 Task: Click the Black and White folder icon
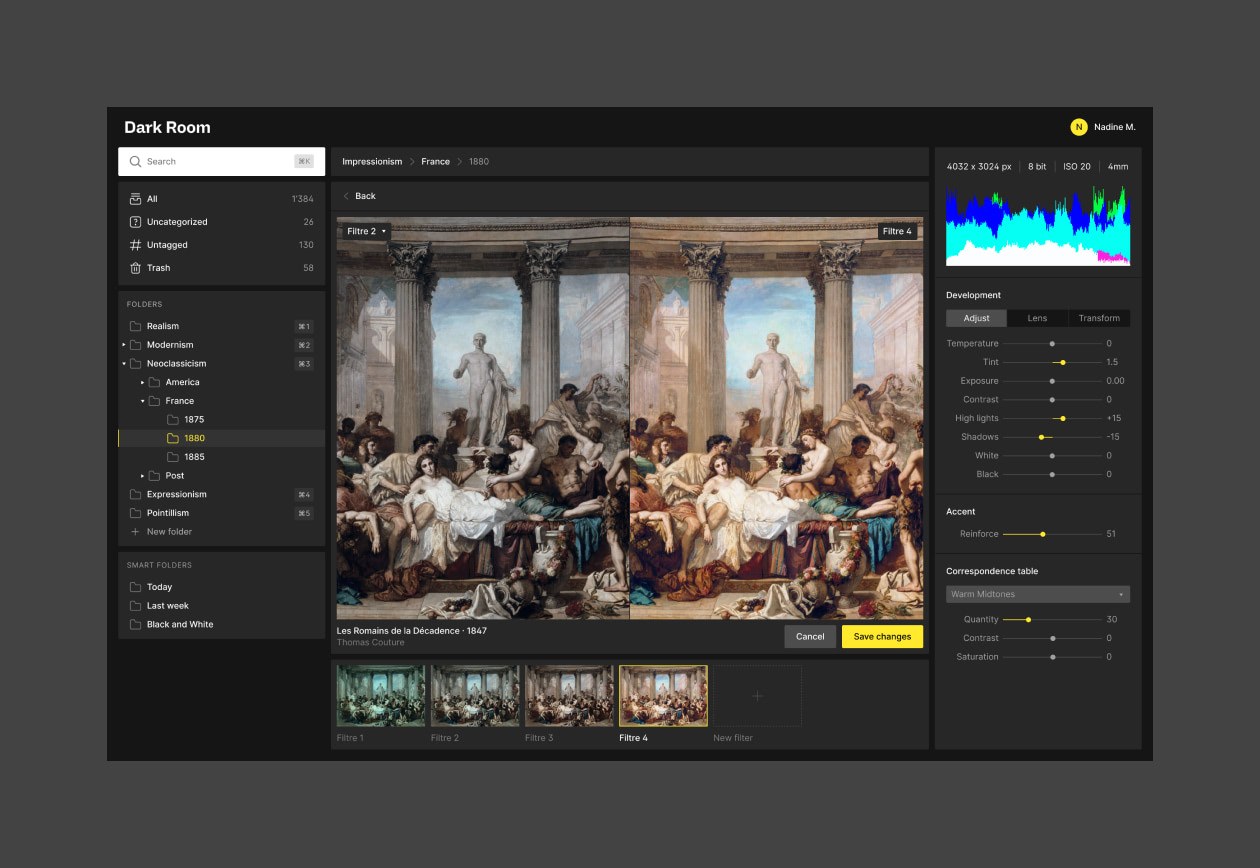click(x=135, y=624)
